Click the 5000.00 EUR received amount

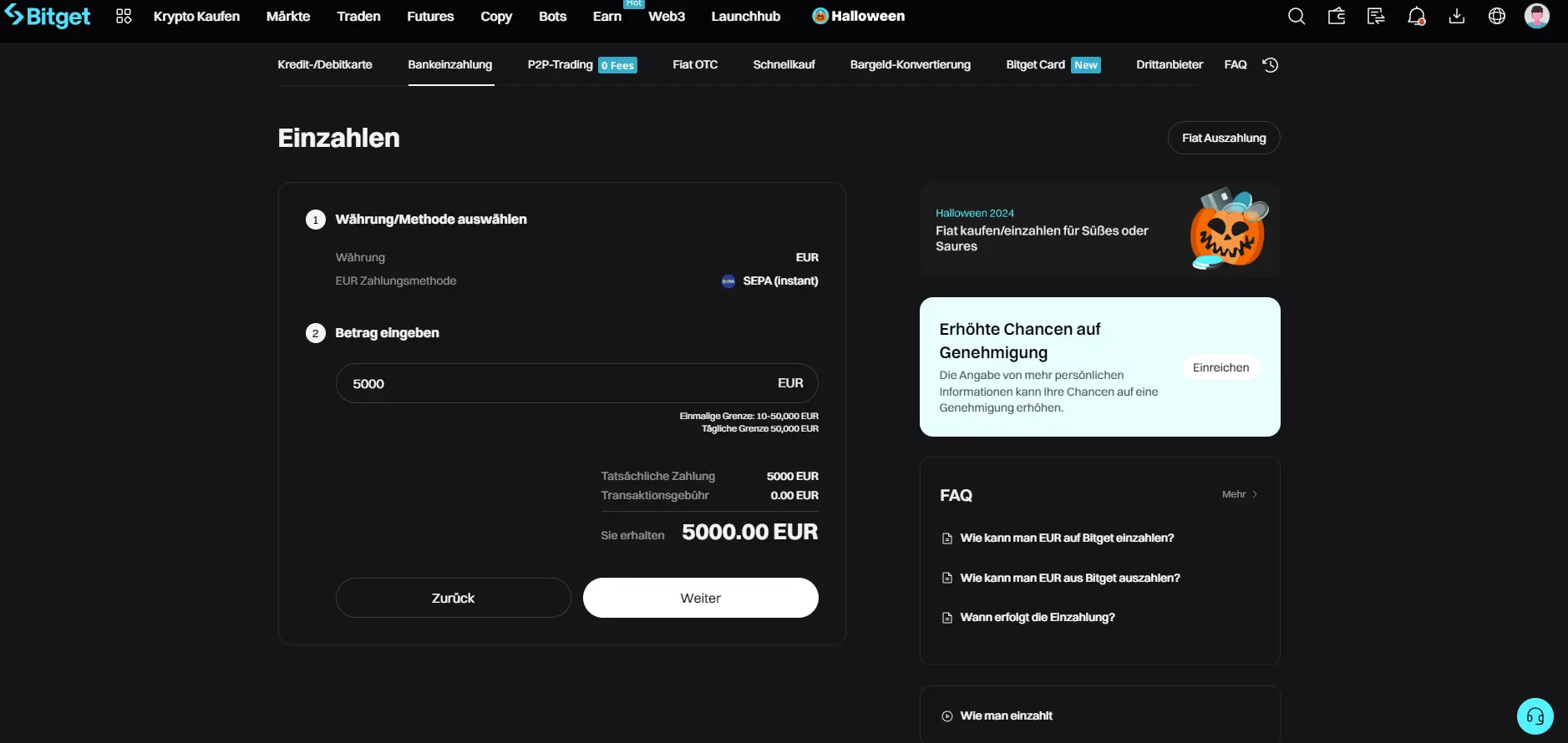click(x=750, y=532)
